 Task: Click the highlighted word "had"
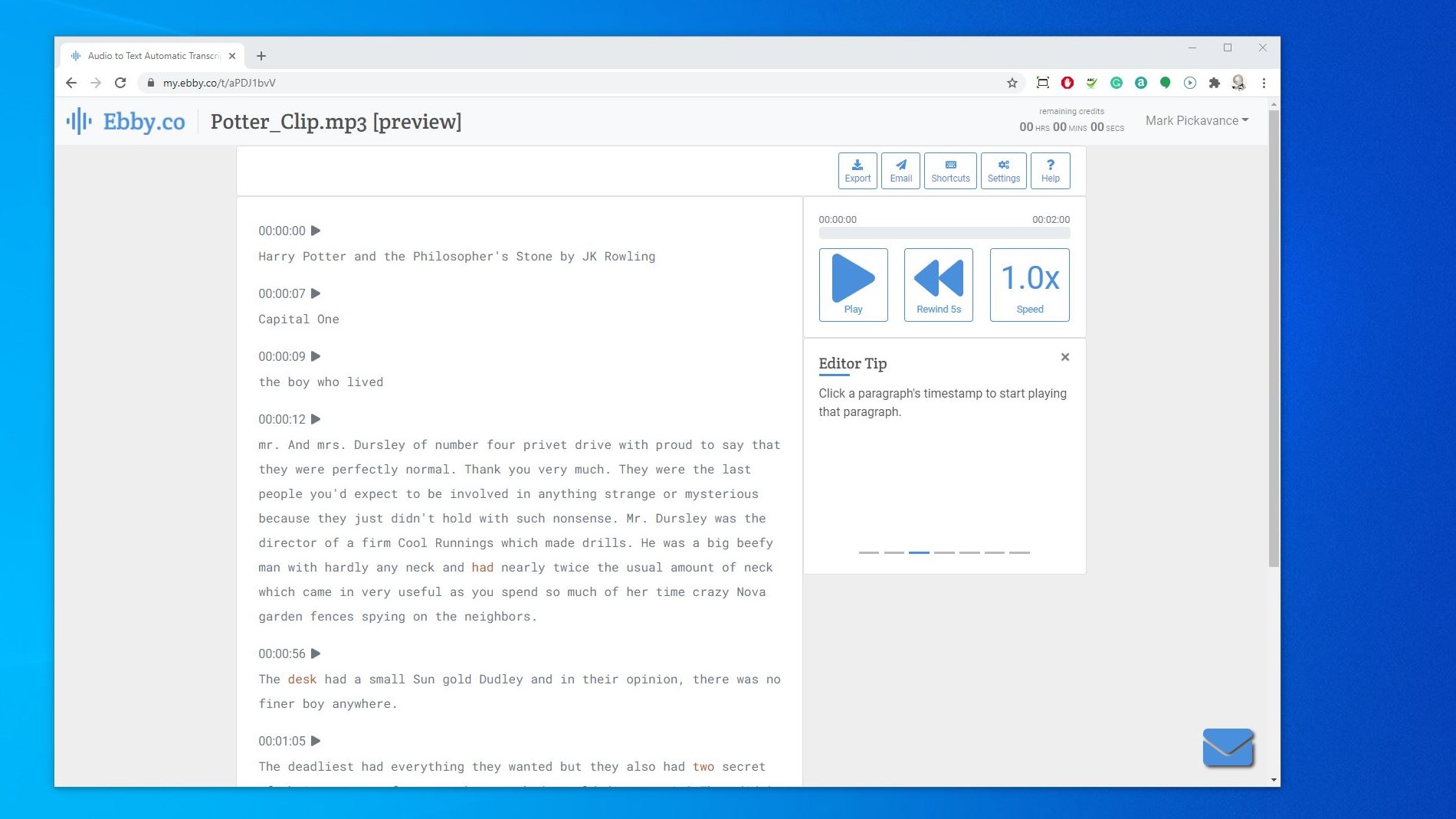point(482,568)
